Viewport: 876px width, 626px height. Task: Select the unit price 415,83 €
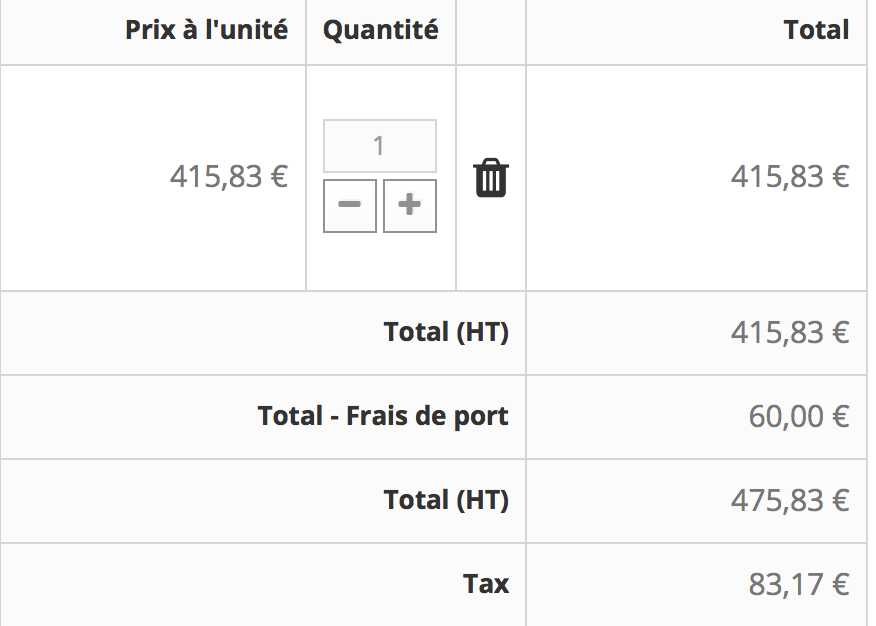[229, 176]
